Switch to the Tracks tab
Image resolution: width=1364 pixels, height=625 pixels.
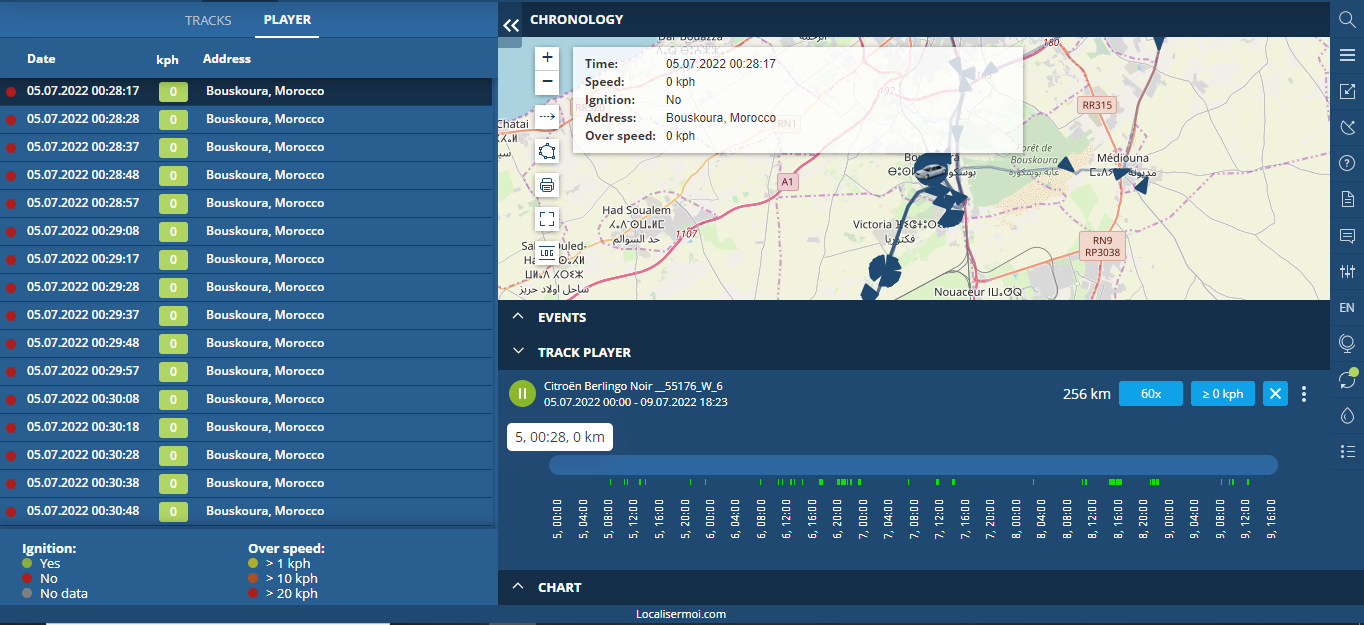tap(208, 20)
